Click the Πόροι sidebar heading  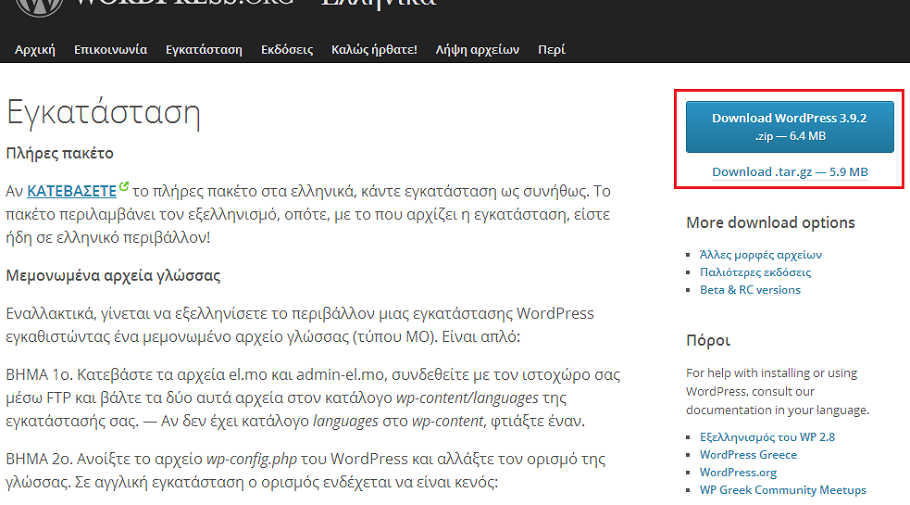point(708,340)
